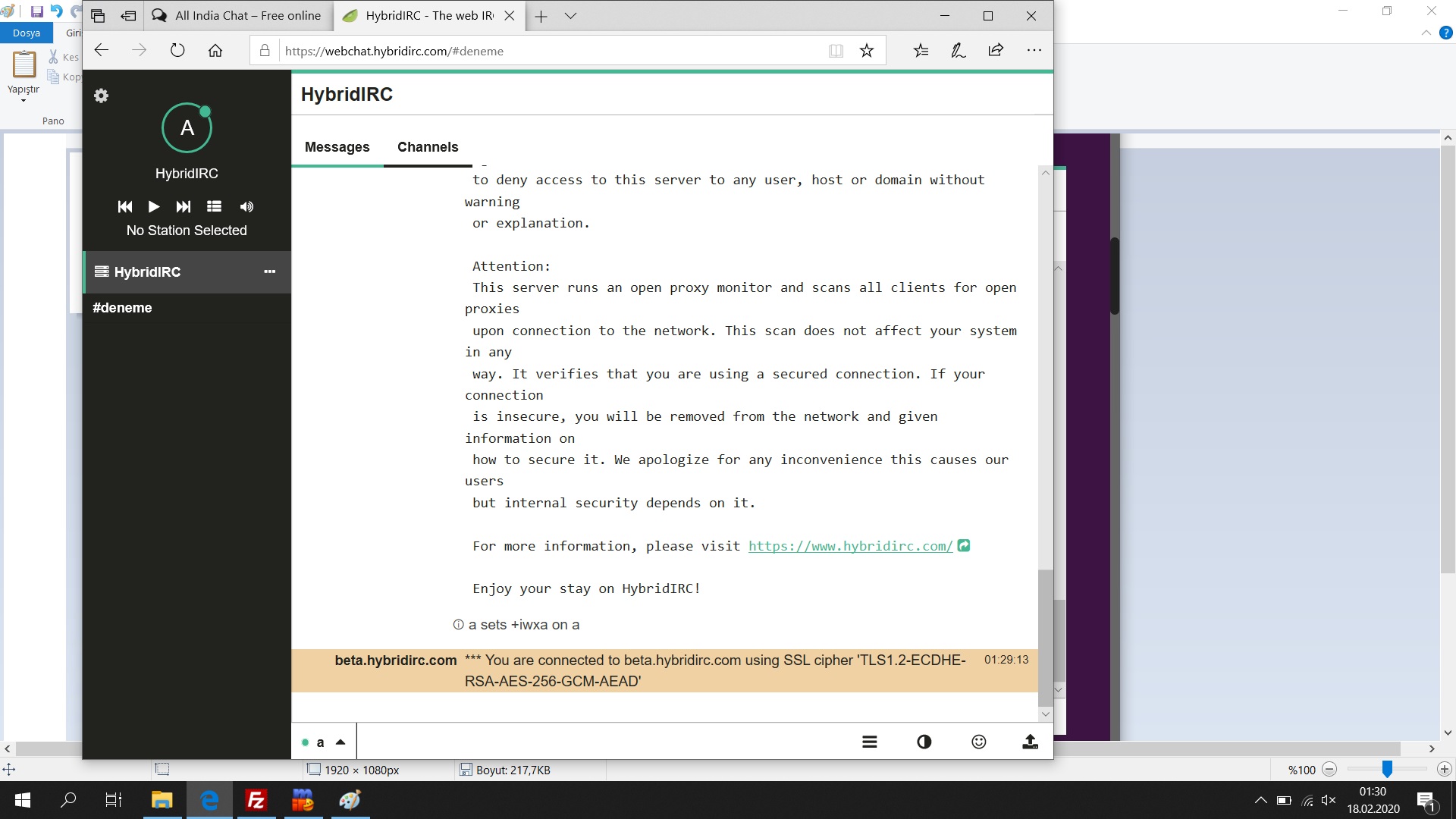This screenshot has width=1456, height=819.
Task: Click the address bar URL
Action: tap(394, 52)
